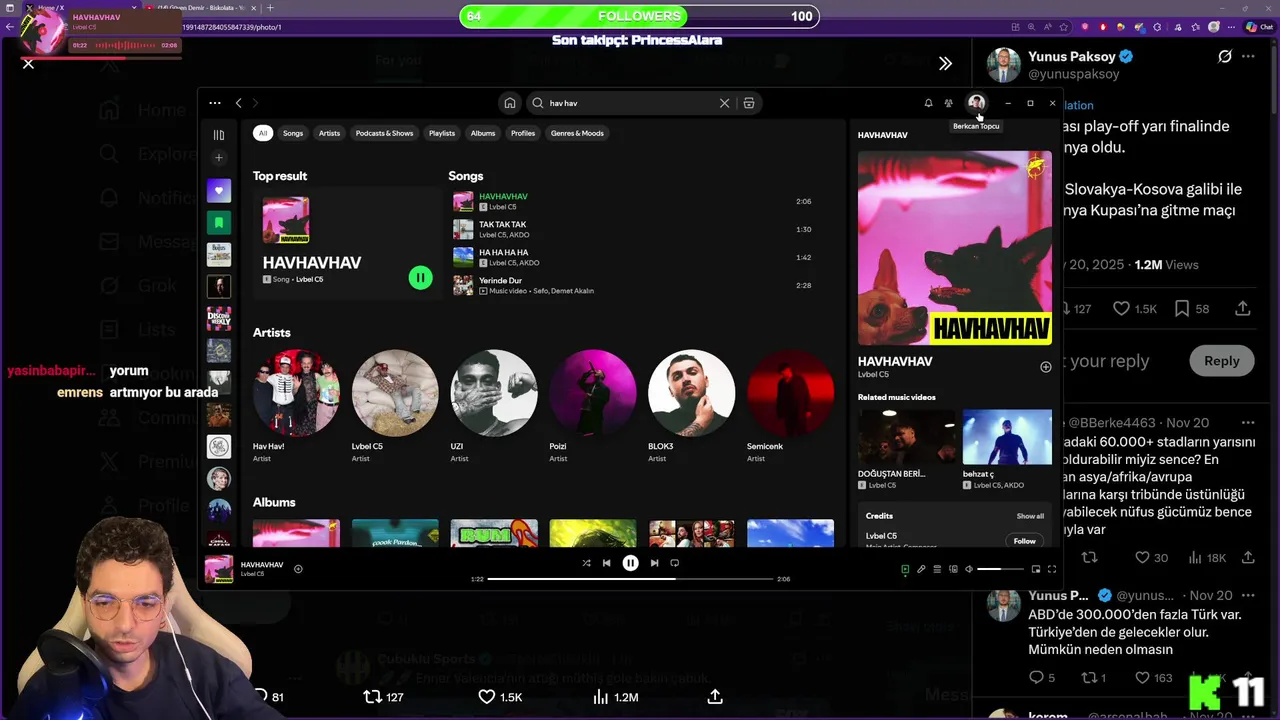Open the DOĞUŞTAN BERİ related music video
This screenshot has width=1280, height=720.
point(906,449)
